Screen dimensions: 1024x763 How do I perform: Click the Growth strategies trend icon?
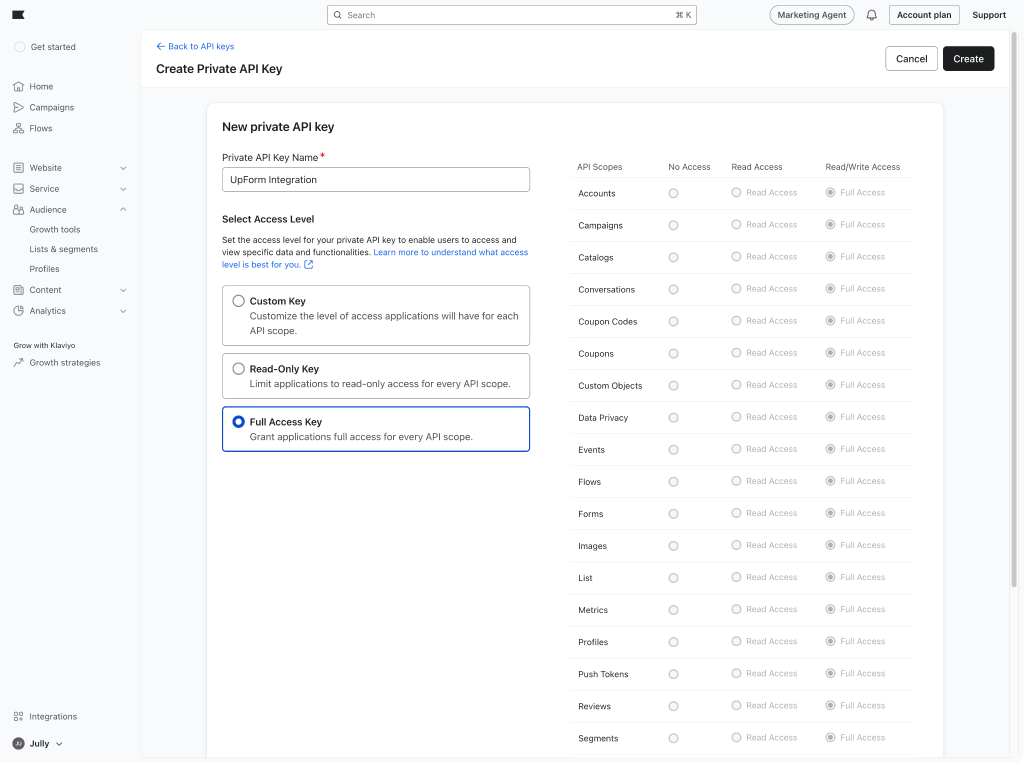click(x=18, y=363)
